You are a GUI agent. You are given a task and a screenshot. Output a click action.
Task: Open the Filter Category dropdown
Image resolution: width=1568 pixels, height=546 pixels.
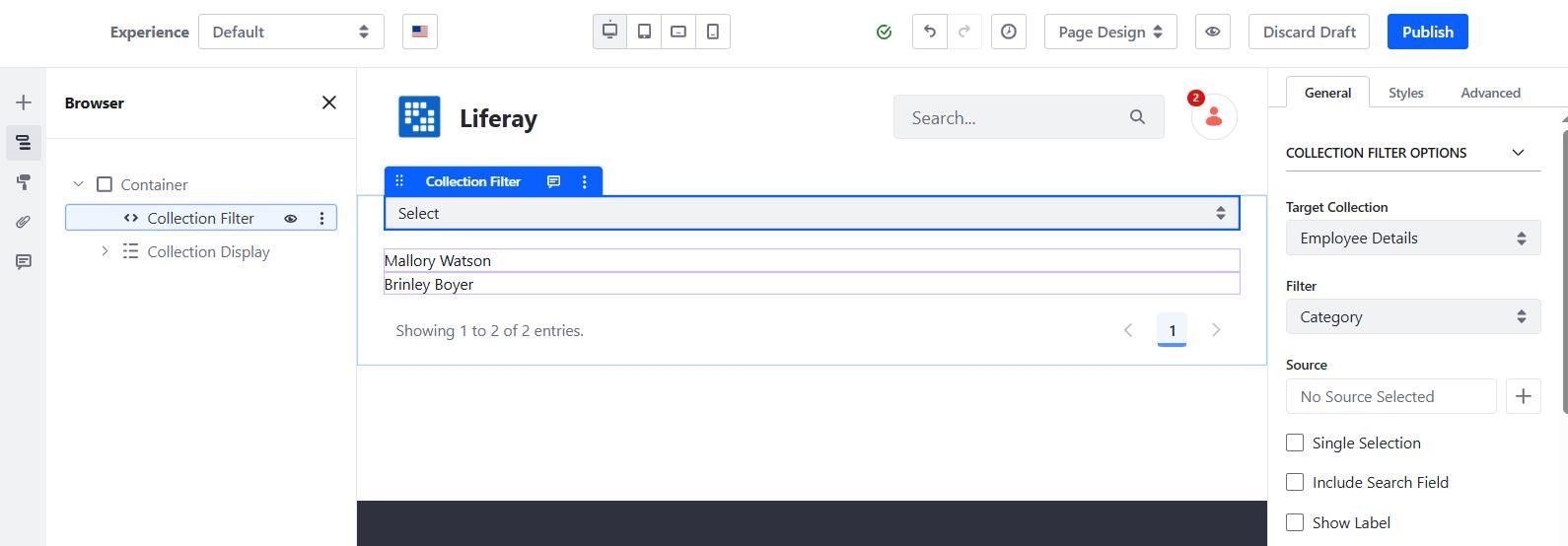point(1413,316)
